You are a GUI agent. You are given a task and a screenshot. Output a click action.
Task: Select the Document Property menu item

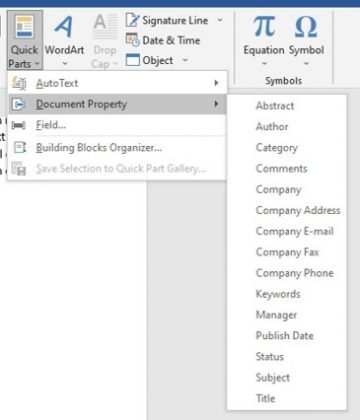pos(117,104)
